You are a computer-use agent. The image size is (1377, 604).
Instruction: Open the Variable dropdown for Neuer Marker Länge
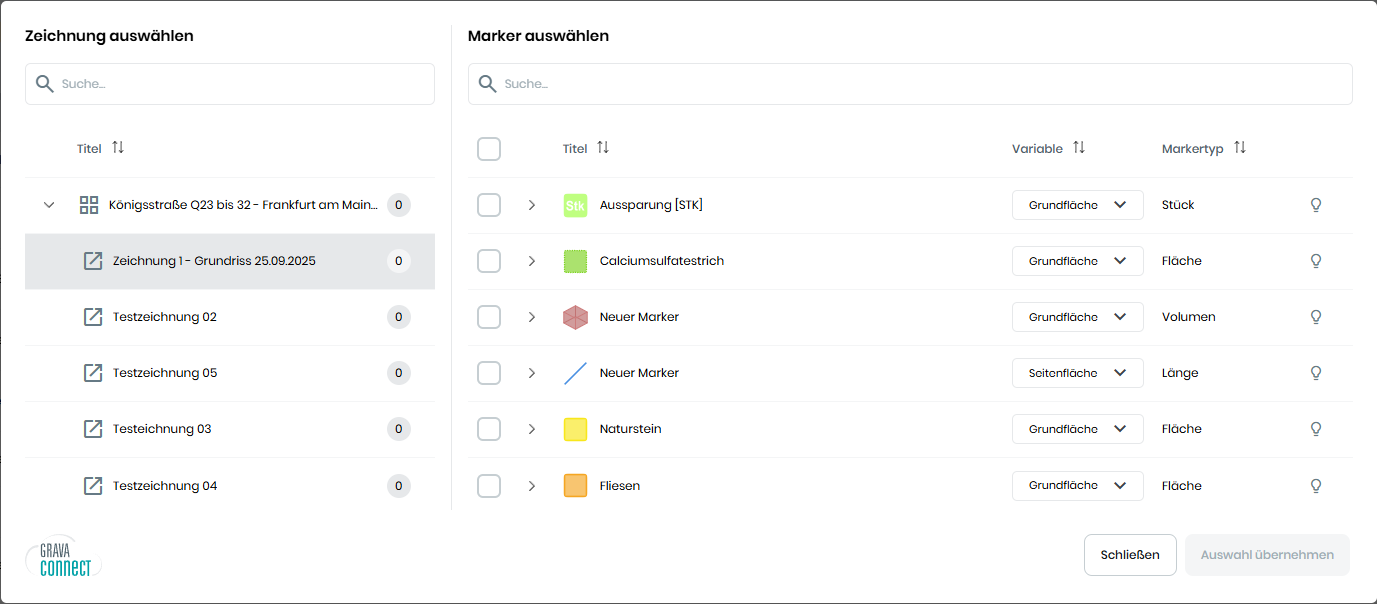point(1077,373)
